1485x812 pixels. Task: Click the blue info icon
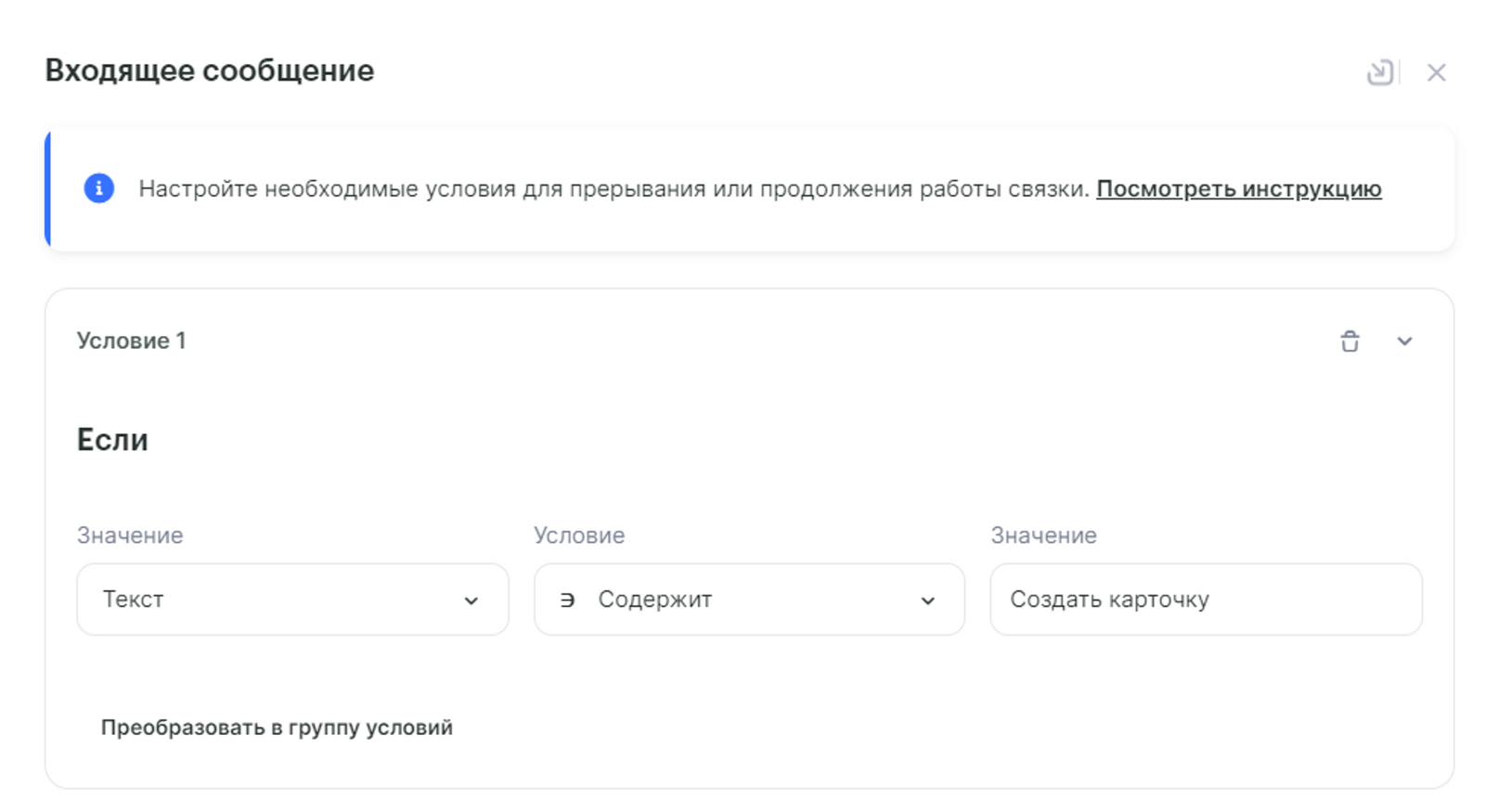point(99,188)
